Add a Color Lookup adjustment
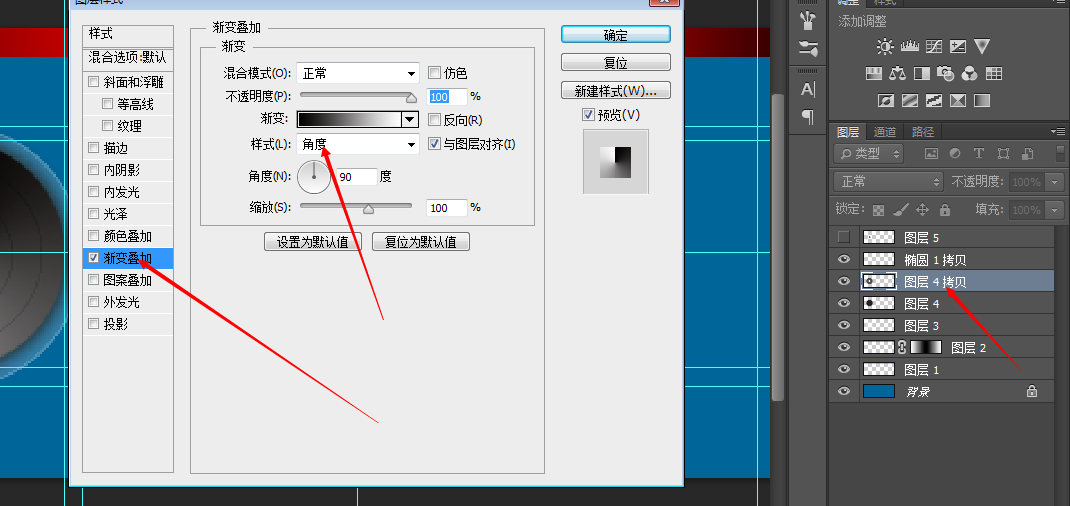 tap(994, 73)
